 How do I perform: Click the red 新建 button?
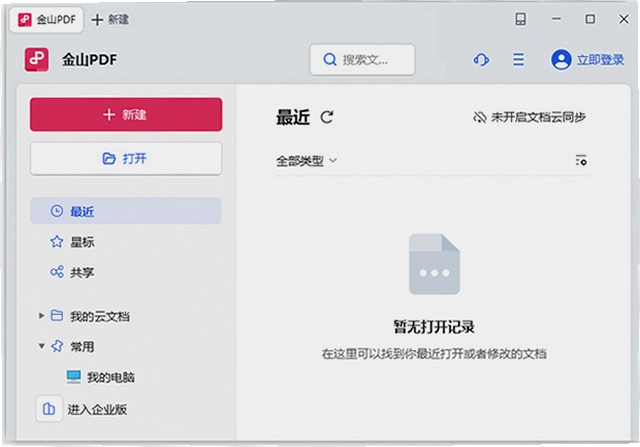coord(126,114)
